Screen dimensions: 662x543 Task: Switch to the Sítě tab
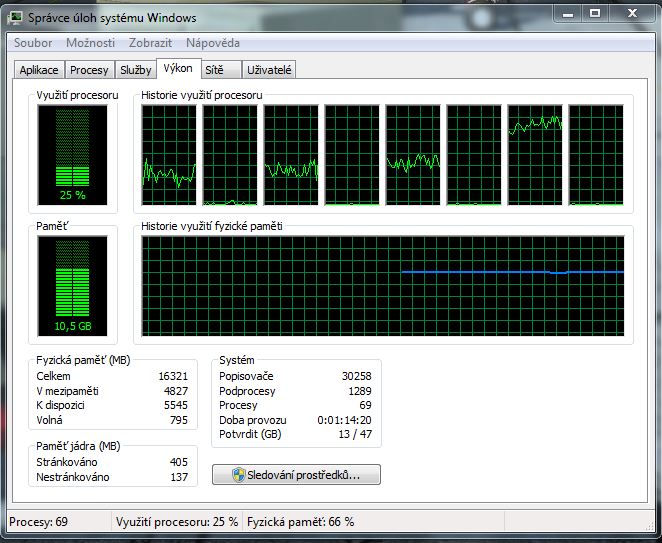click(220, 70)
